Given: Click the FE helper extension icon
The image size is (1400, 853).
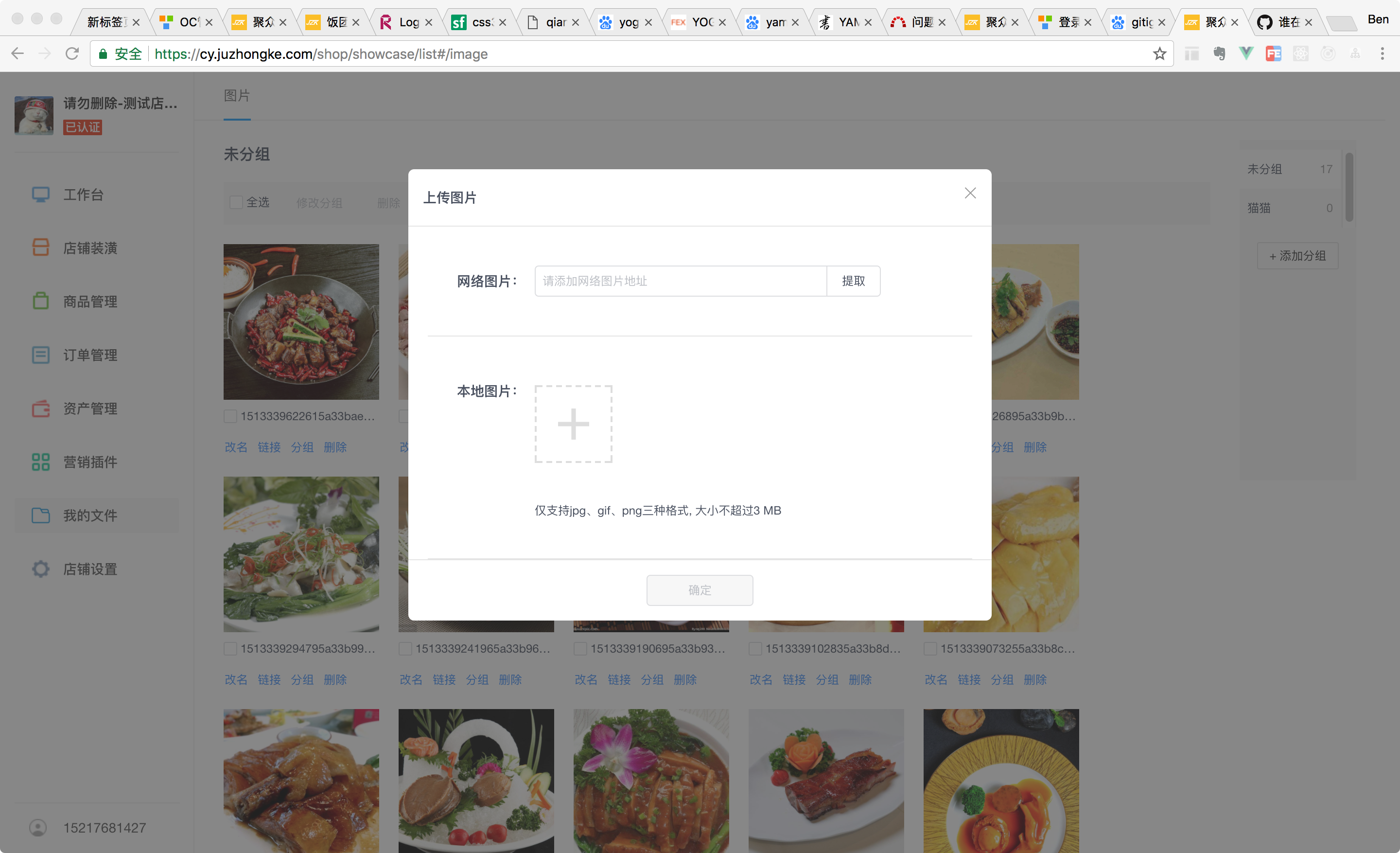Looking at the screenshot, I should (1273, 54).
